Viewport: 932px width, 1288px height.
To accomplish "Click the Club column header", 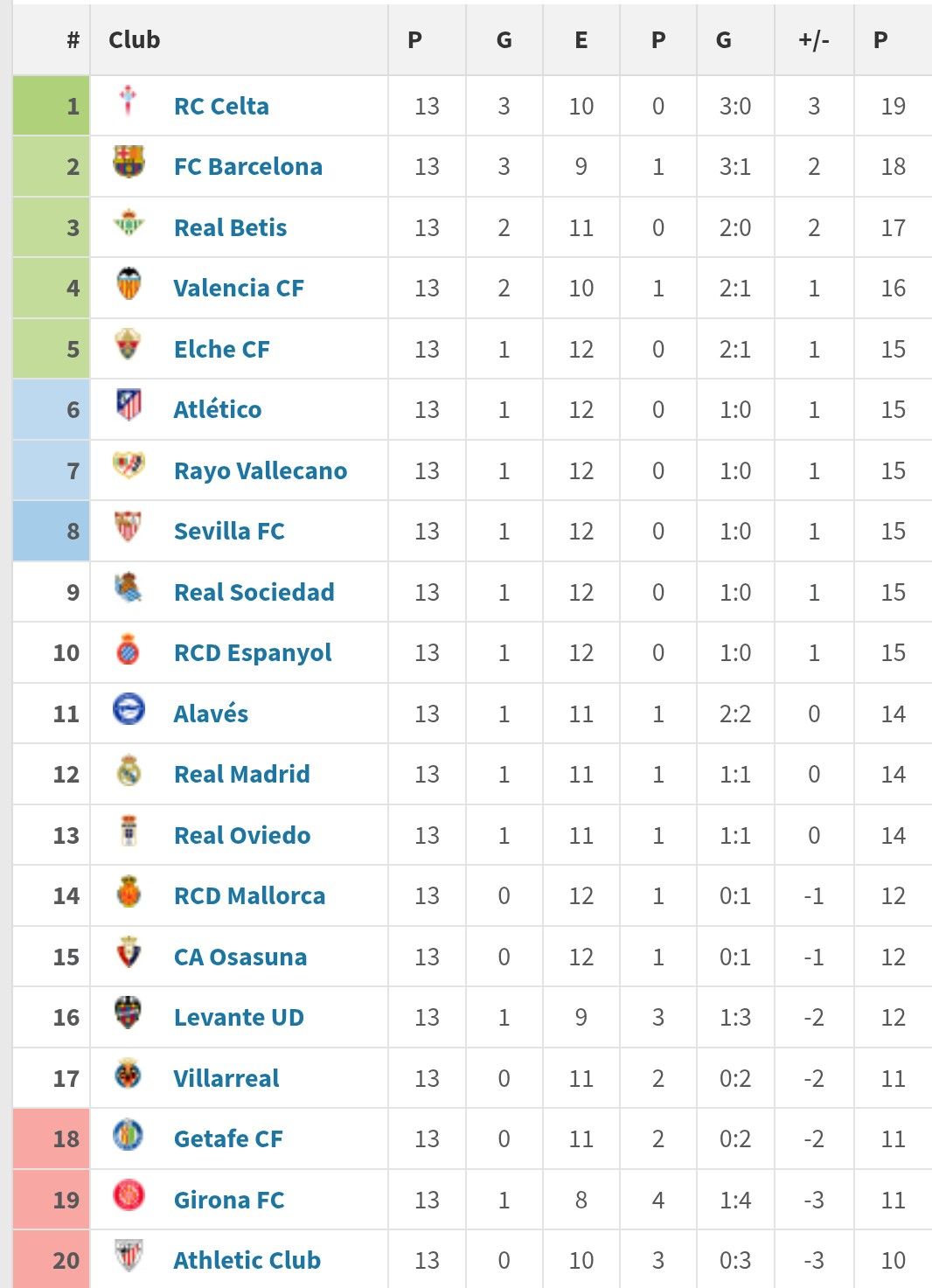I will [135, 40].
